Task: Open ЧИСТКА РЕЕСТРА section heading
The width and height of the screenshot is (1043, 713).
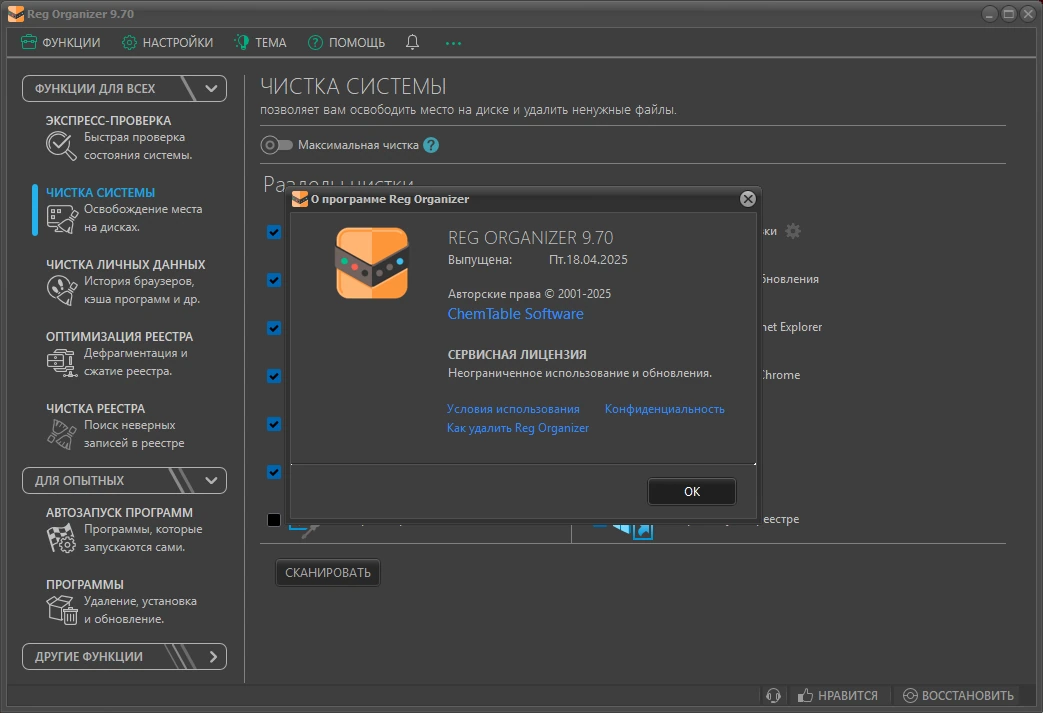Action: click(x=95, y=408)
